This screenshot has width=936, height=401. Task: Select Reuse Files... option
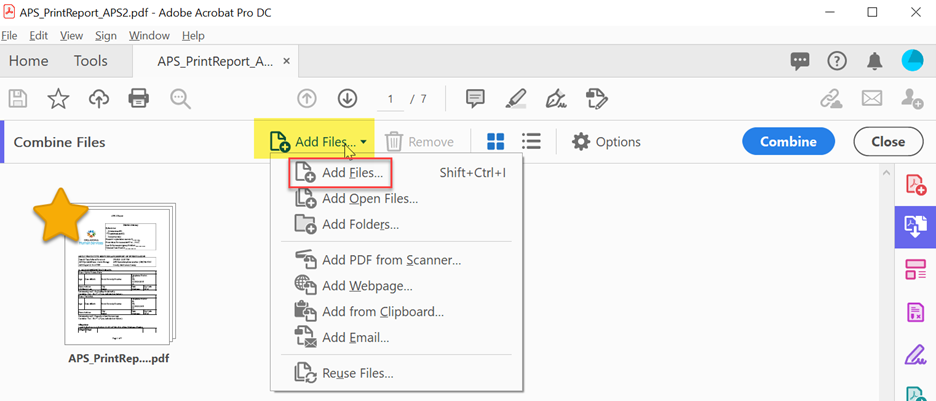coord(397,374)
